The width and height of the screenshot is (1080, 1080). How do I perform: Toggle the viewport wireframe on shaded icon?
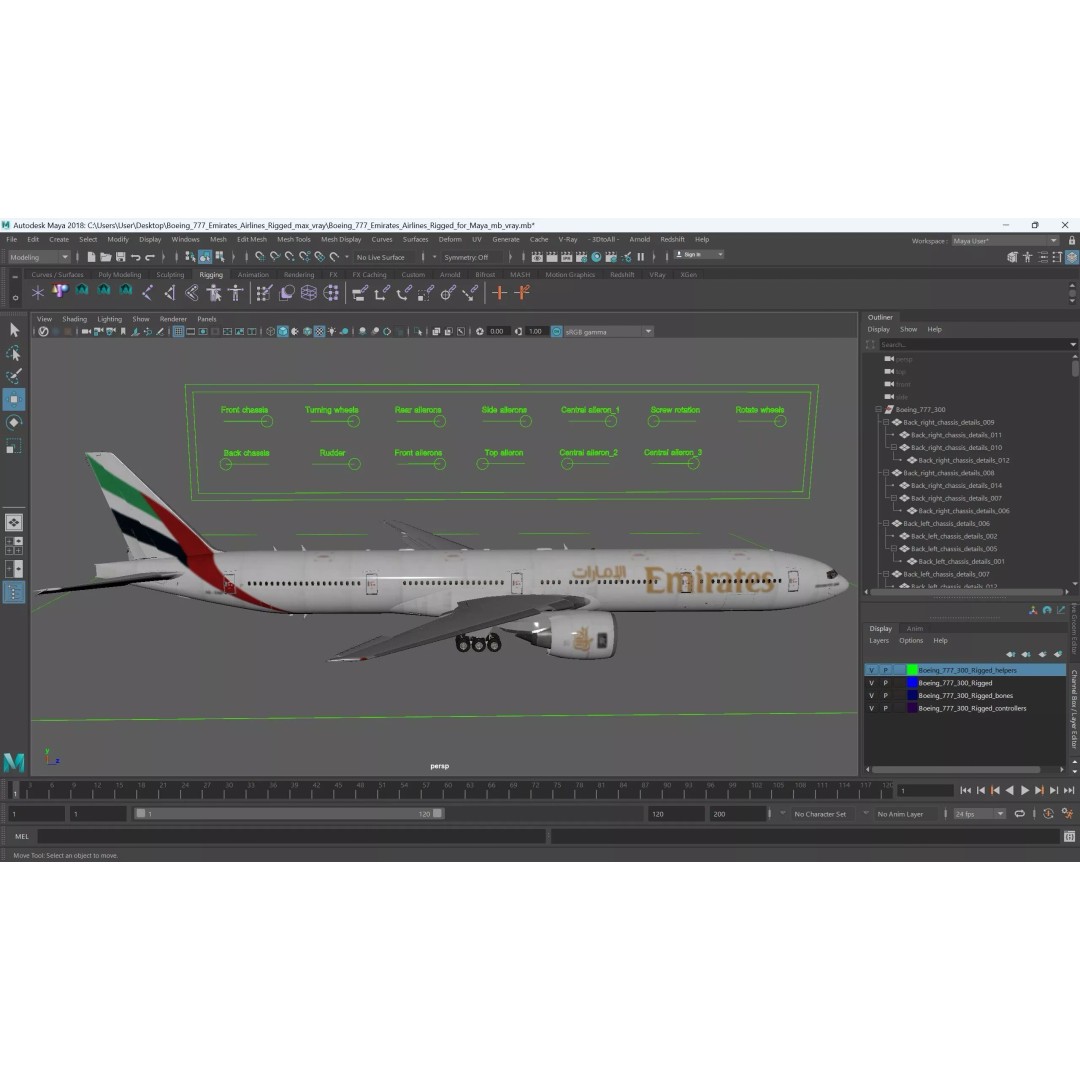point(307,331)
